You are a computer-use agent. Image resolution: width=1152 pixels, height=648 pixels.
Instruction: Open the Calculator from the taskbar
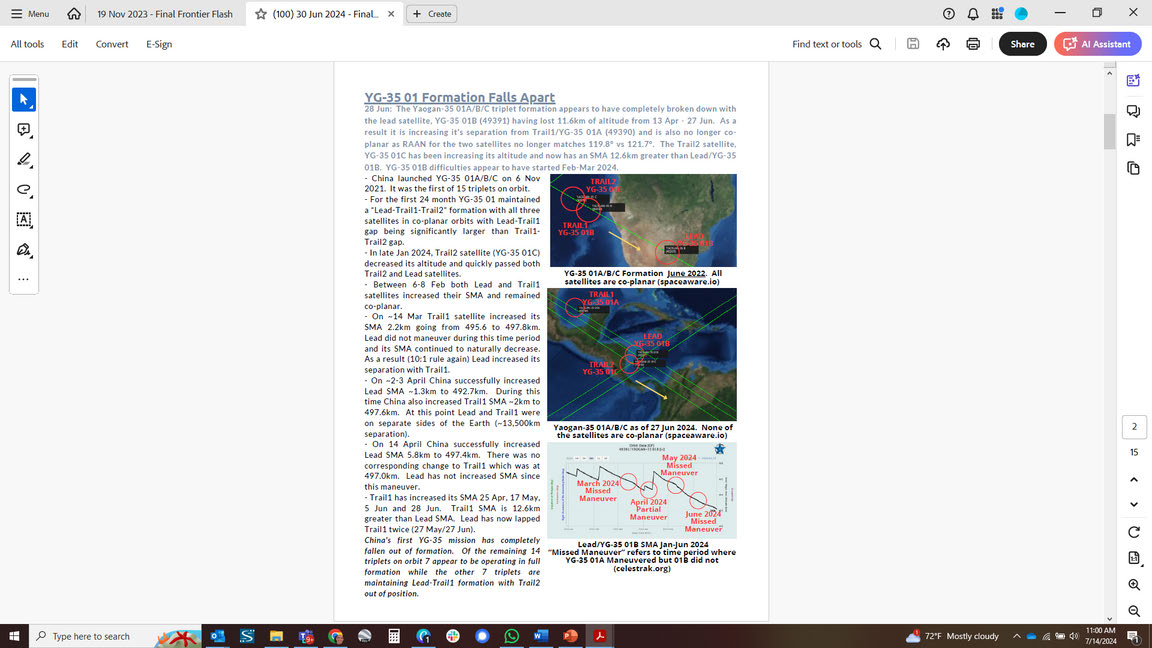pos(394,636)
